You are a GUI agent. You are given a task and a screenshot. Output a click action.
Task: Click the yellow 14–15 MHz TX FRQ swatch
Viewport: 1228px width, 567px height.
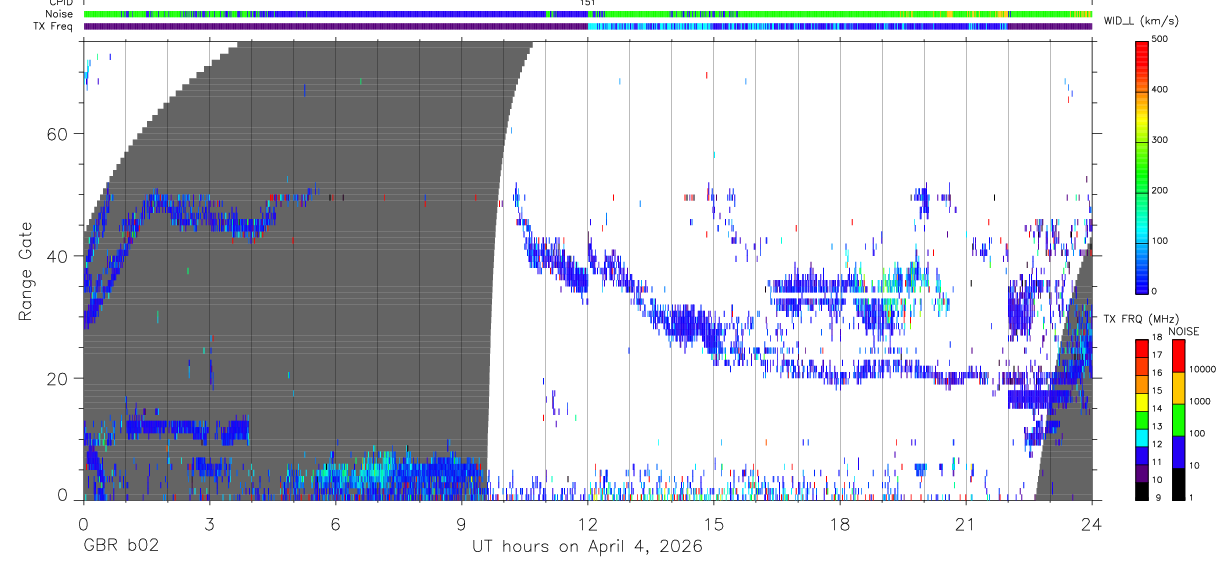point(1142,400)
